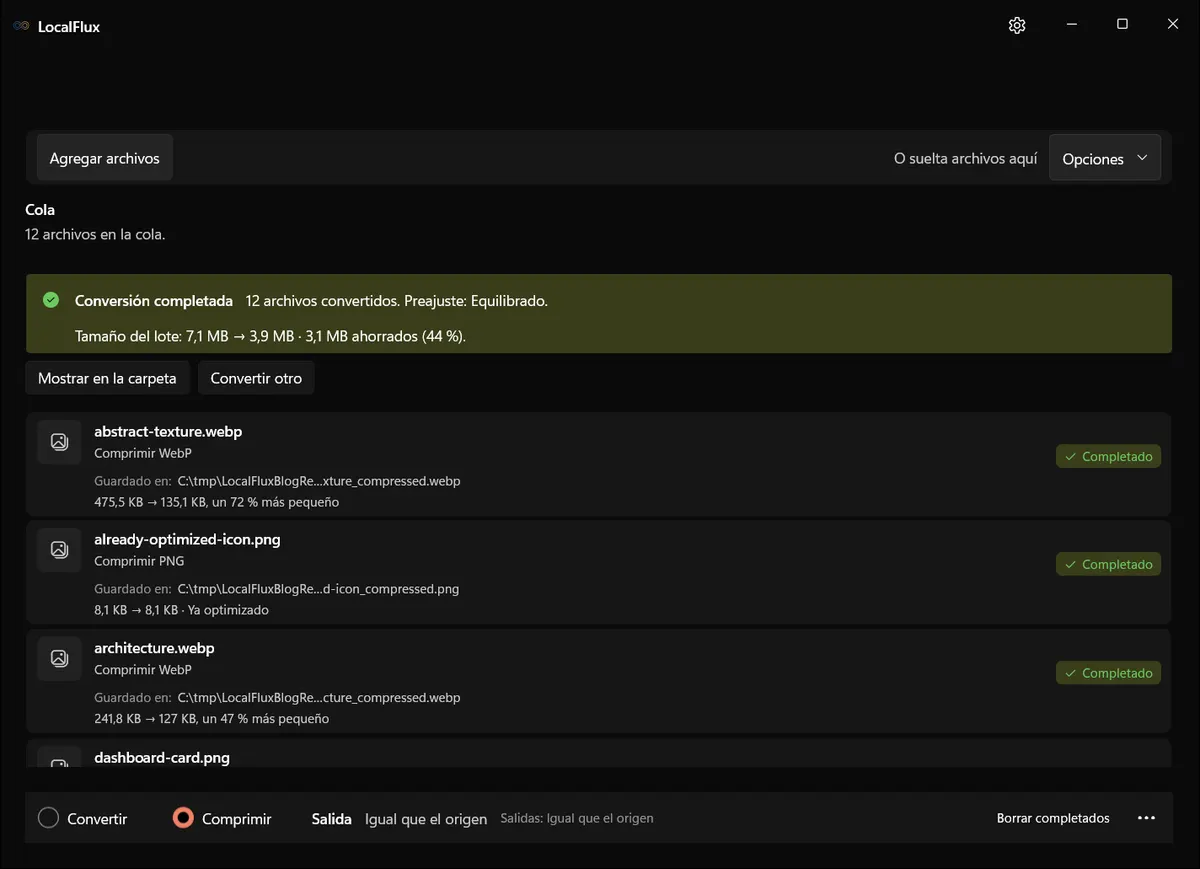Click '12 archivos en la cola.' text
This screenshot has width=1200, height=869.
[95, 235]
